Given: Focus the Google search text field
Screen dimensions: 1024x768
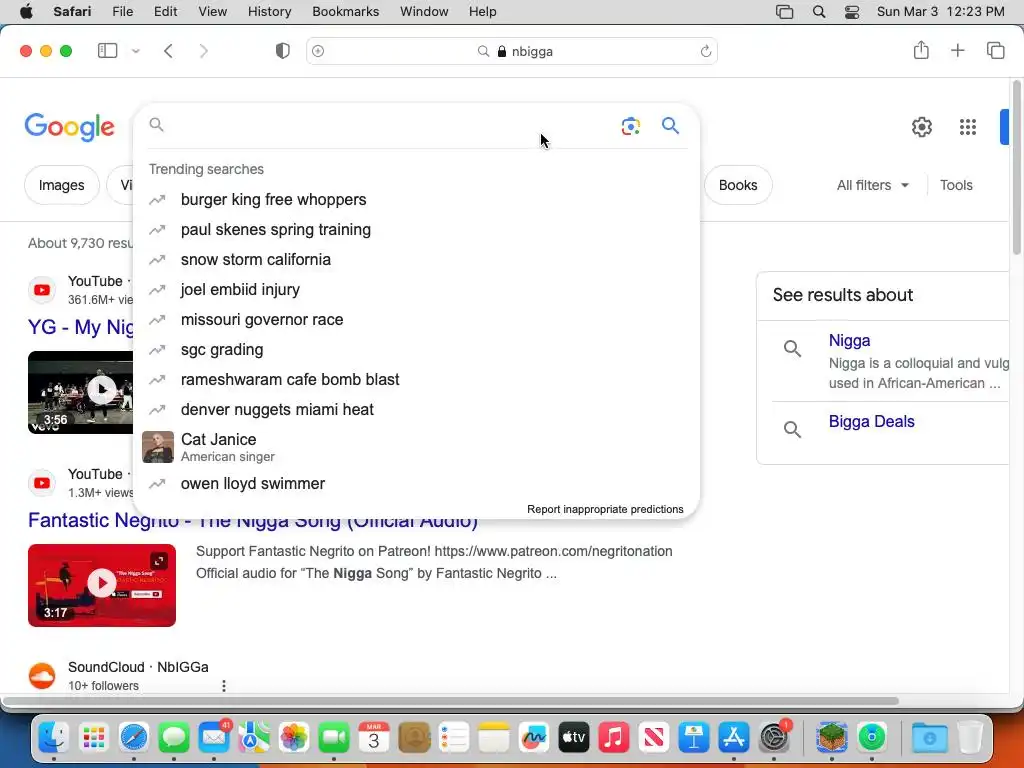Looking at the screenshot, I should (x=385, y=125).
